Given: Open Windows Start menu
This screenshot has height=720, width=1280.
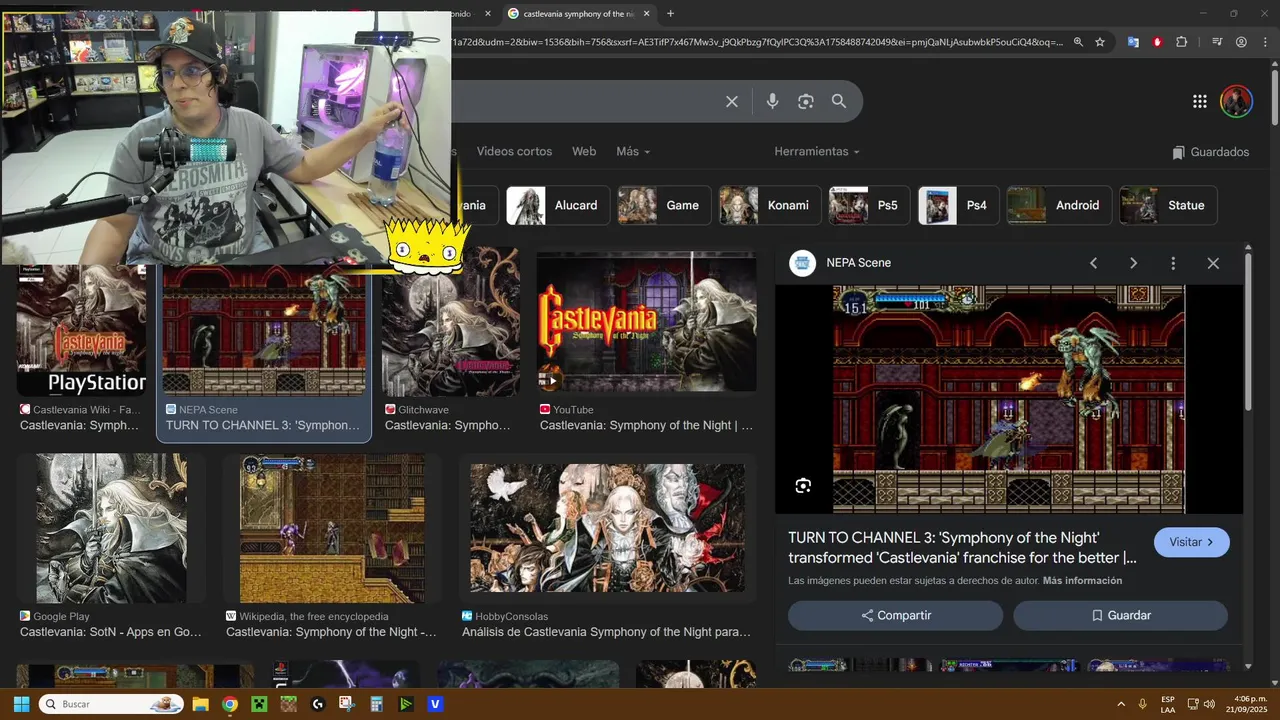Looking at the screenshot, I should [21, 704].
